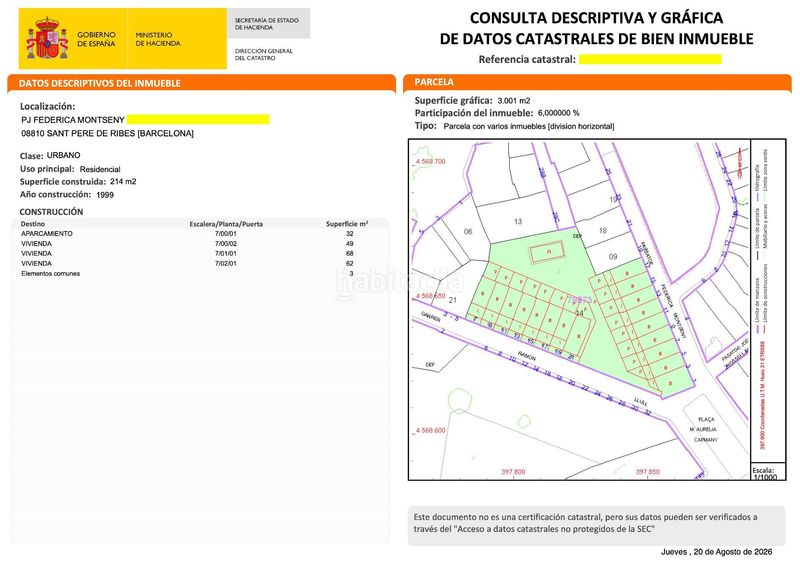Click map coordinate label '397.800'

click(513, 472)
